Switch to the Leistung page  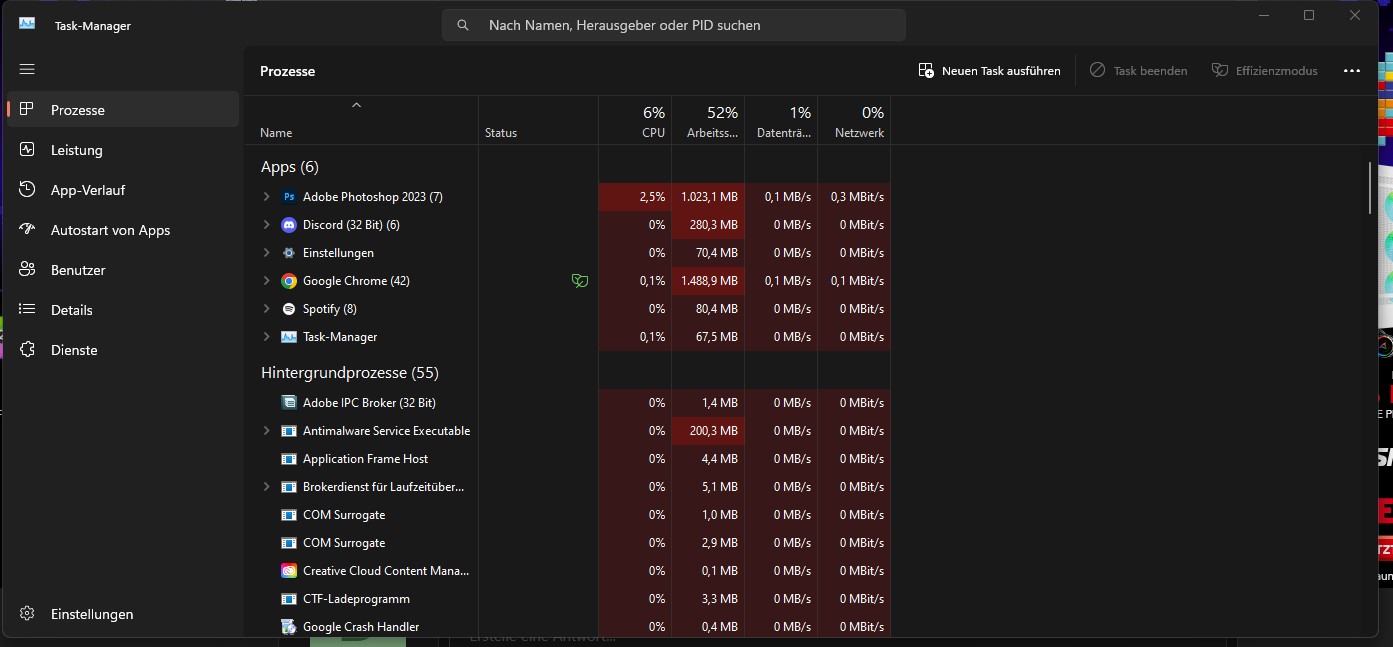pos(123,150)
